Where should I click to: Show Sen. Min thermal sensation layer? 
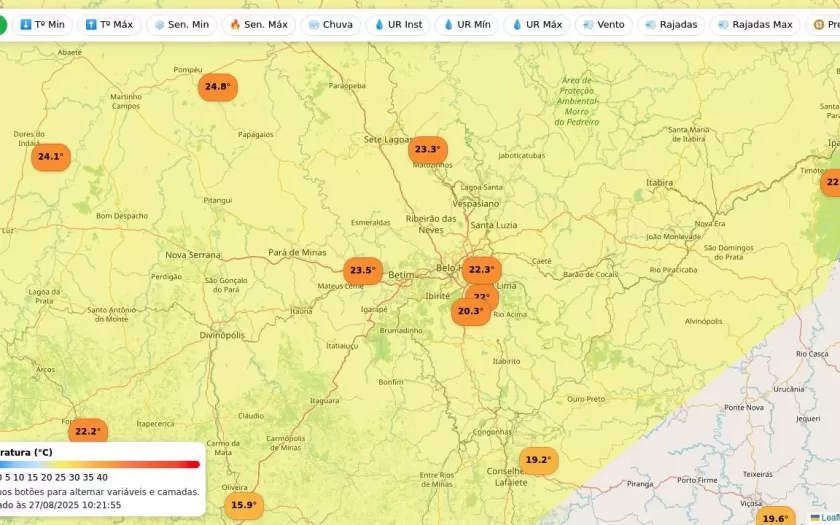(181, 24)
